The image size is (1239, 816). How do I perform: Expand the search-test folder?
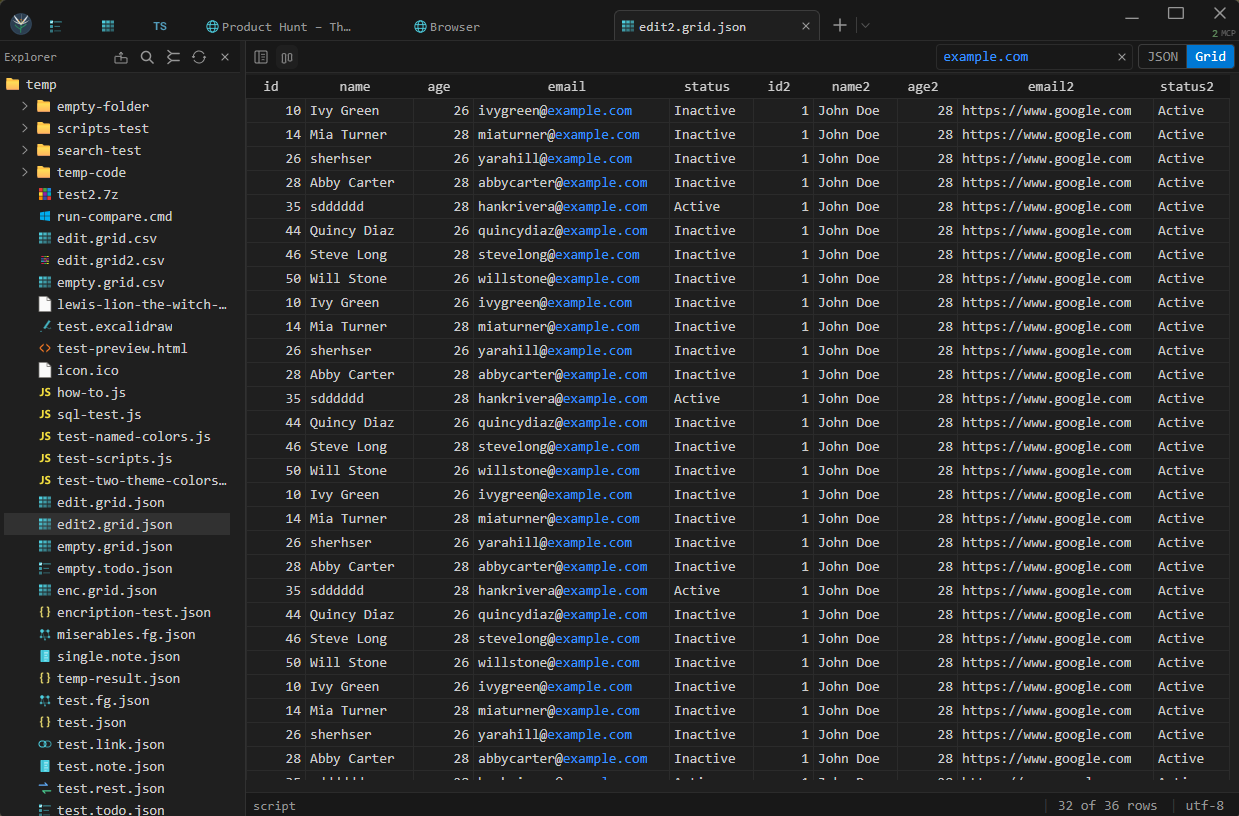[25, 150]
